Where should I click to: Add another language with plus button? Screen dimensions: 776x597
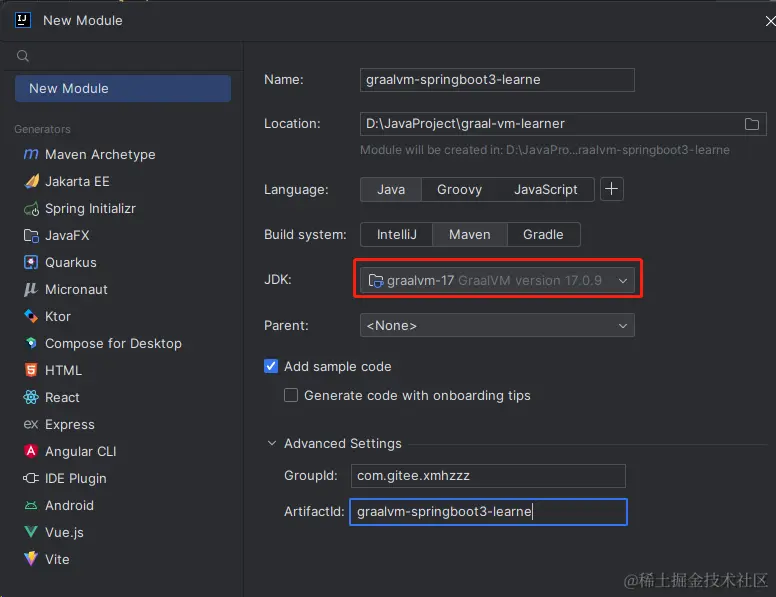(612, 189)
